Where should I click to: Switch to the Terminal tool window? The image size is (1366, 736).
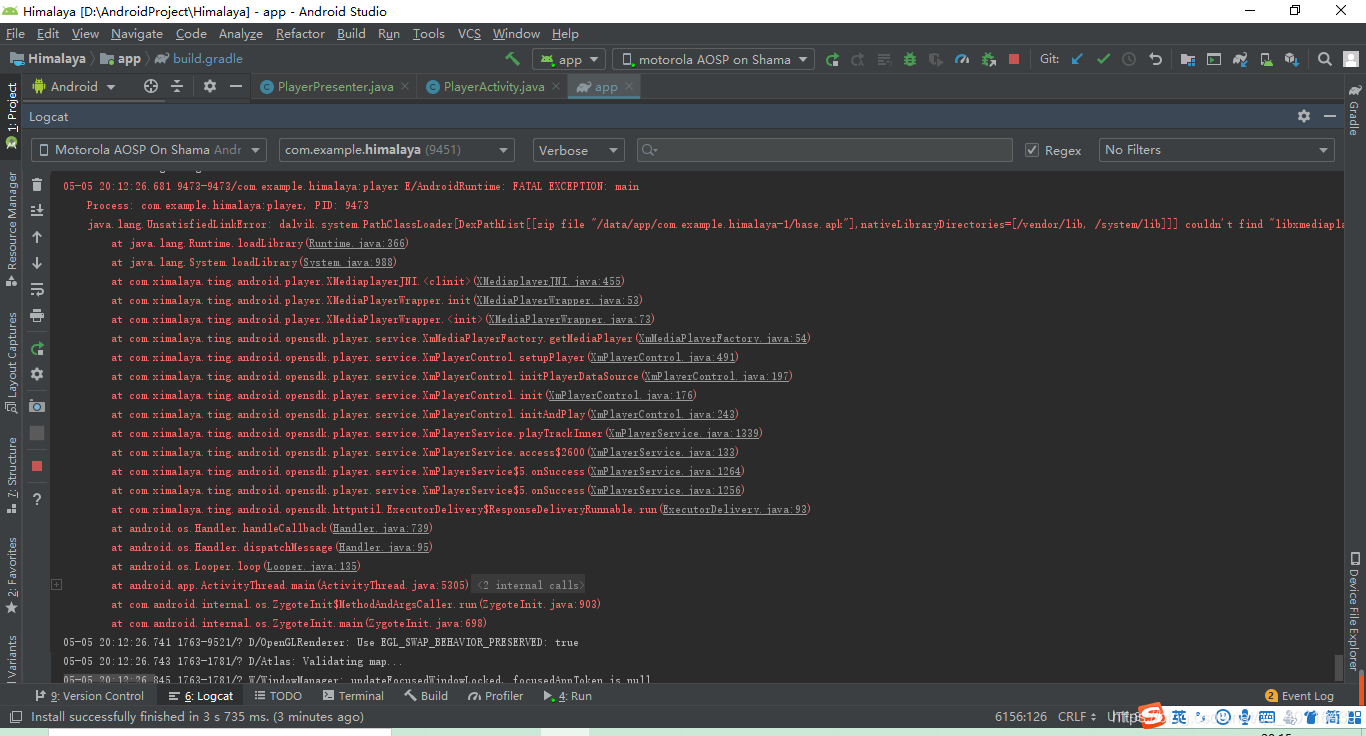pyautogui.click(x=360, y=695)
